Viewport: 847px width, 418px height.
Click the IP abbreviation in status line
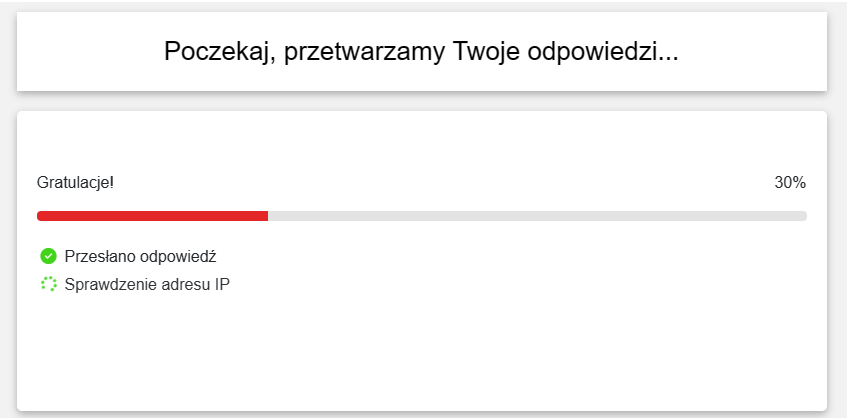point(223,285)
